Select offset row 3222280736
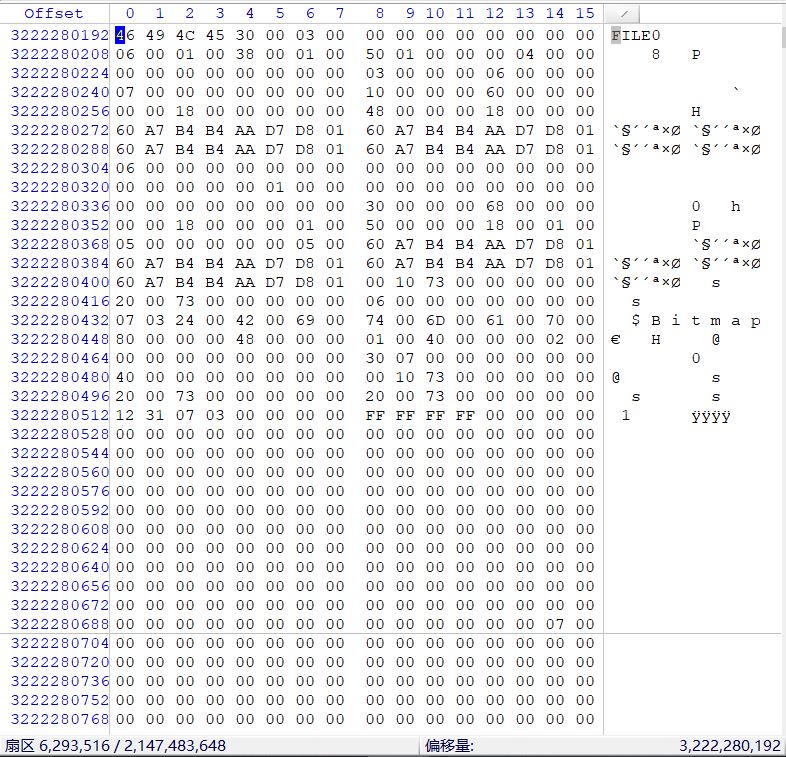The height and width of the screenshot is (757, 786). pyautogui.click(x=60, y=681)
